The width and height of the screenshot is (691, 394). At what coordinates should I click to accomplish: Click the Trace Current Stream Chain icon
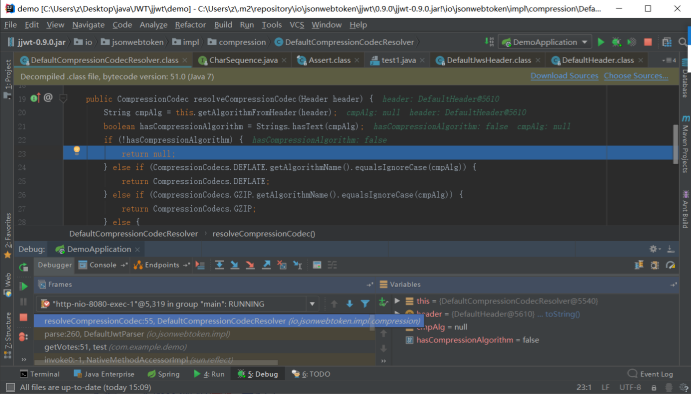(x=332, y=265)
